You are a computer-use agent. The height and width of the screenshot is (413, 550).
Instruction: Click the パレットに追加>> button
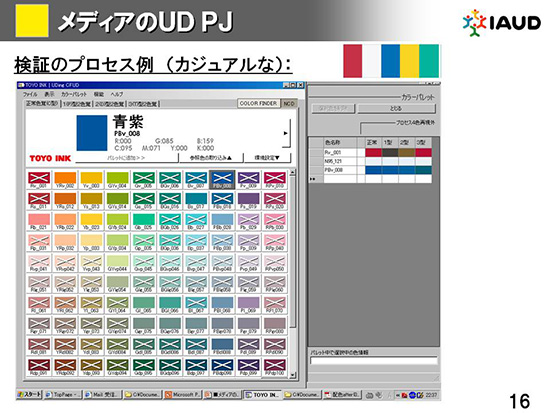click(x=126, y=158)
